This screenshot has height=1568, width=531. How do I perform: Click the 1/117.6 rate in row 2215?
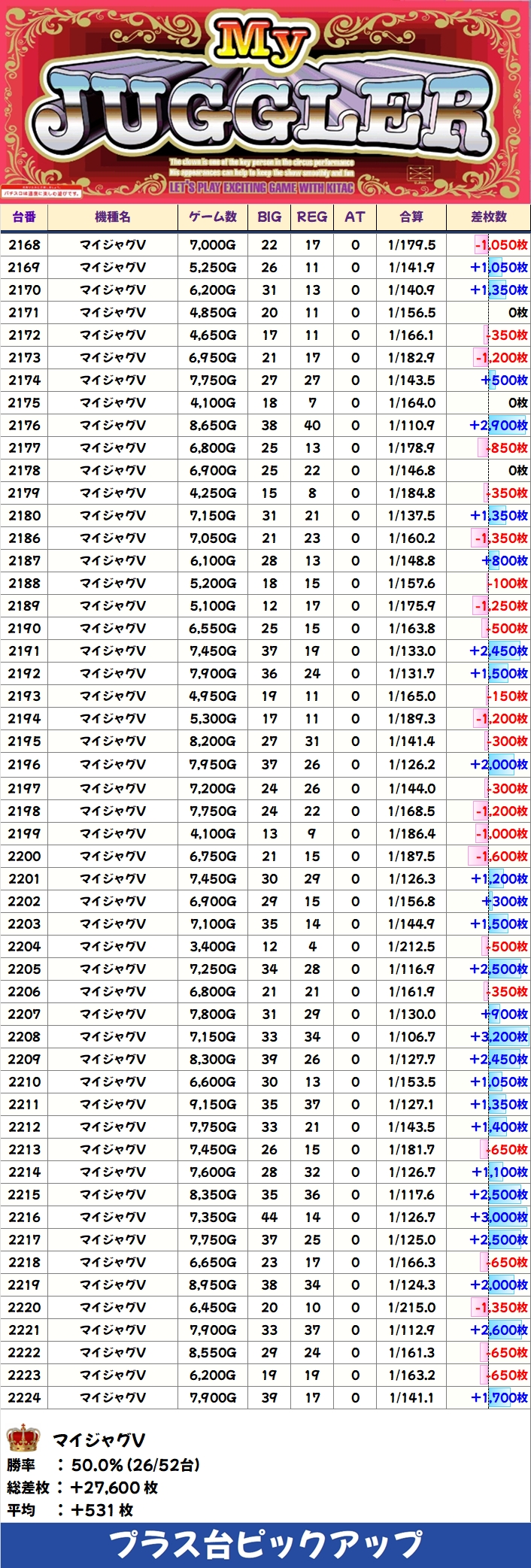coord(412,1194)
